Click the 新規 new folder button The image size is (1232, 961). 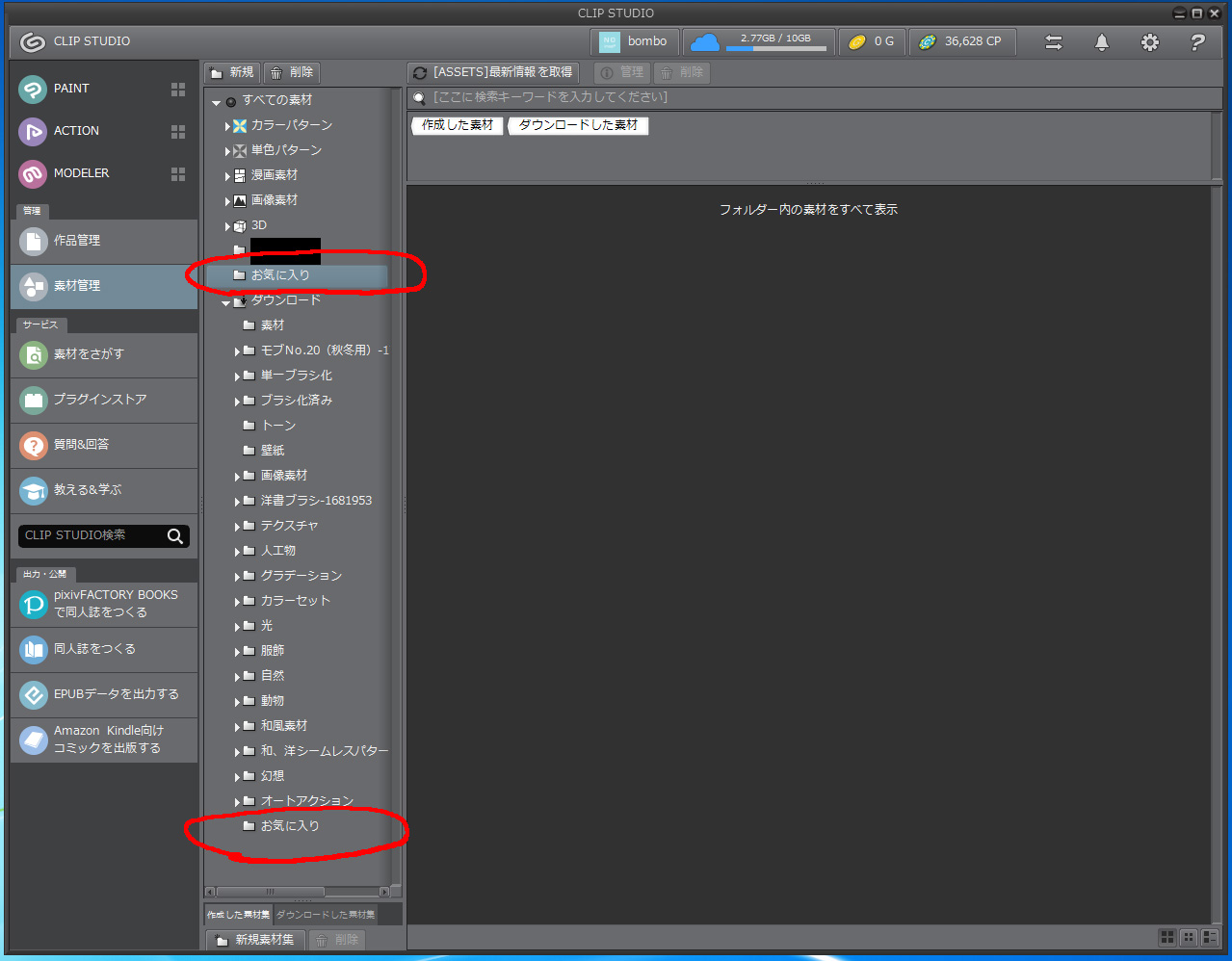232,72
